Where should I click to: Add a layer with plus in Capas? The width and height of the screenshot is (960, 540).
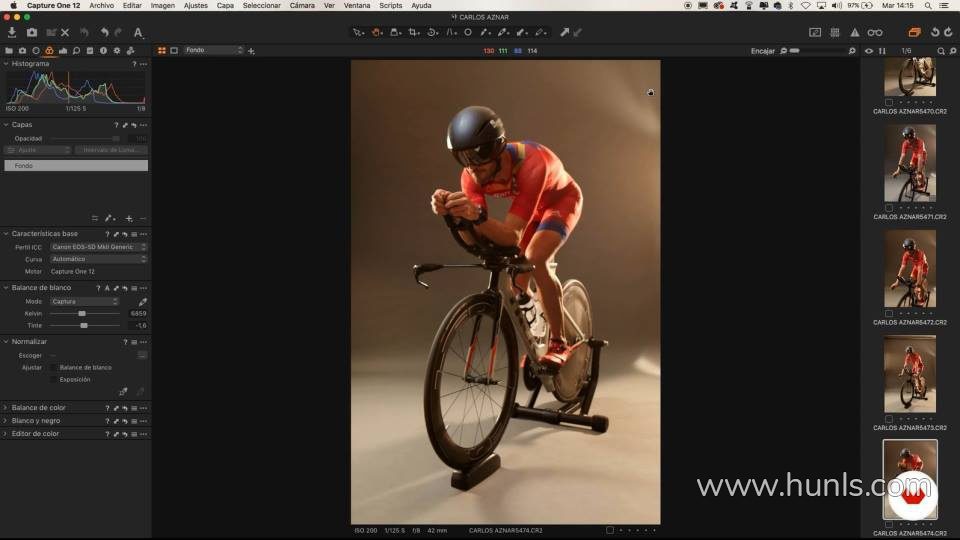129,219
